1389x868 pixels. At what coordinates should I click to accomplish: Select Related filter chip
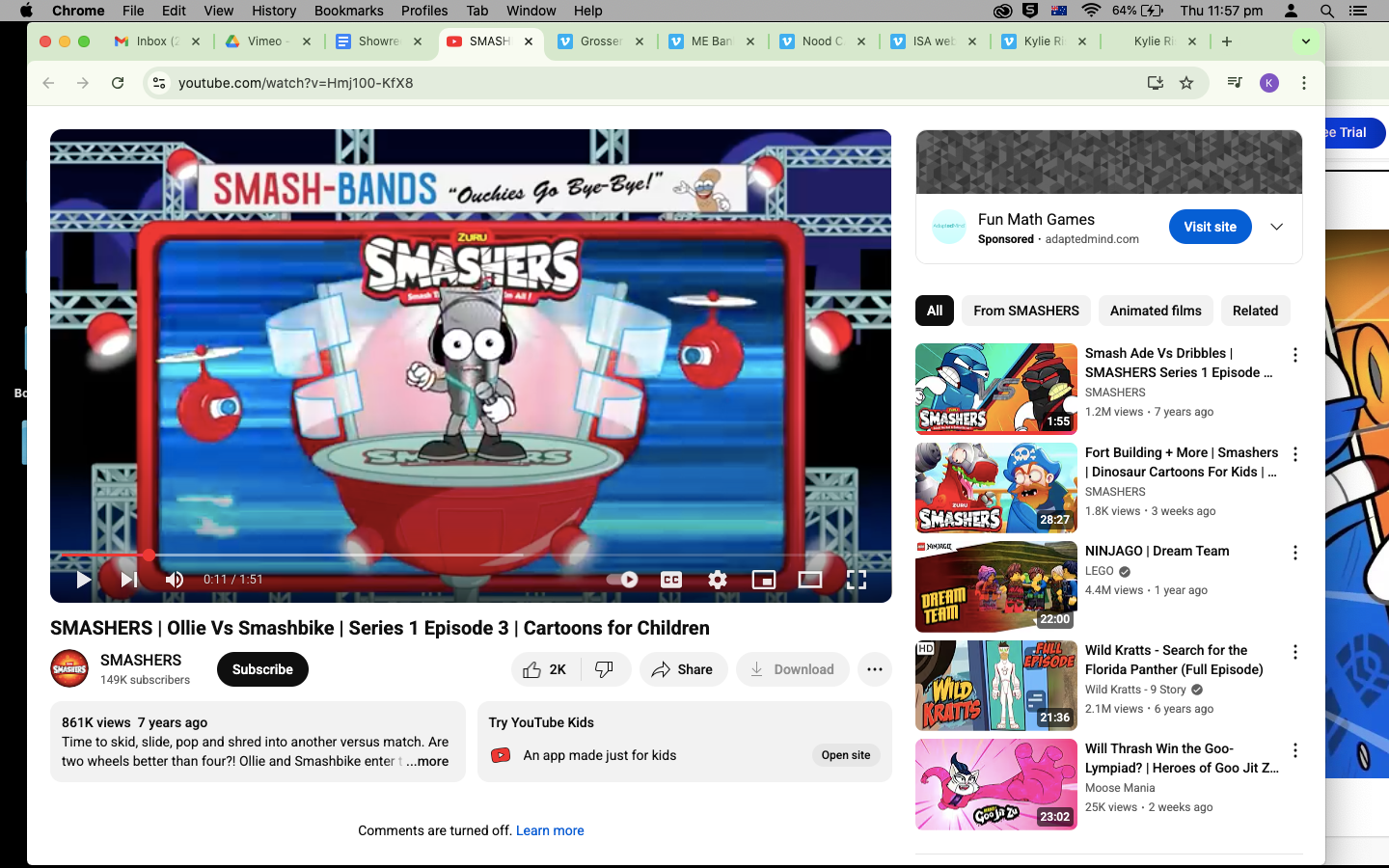1255,311
